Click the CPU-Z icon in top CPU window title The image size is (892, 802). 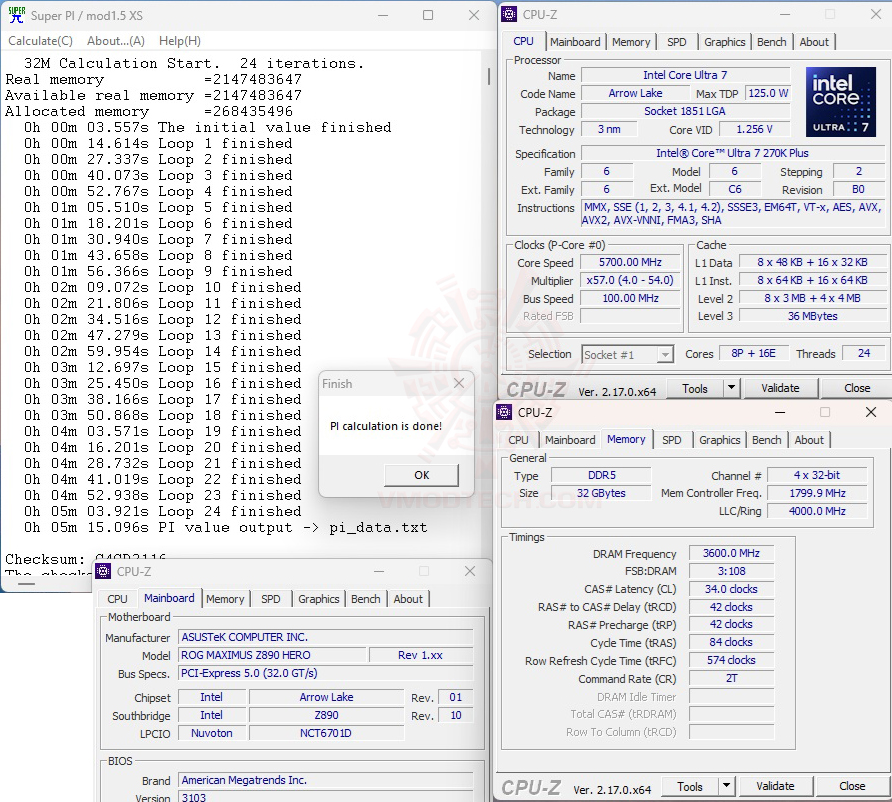coord(509,14)
